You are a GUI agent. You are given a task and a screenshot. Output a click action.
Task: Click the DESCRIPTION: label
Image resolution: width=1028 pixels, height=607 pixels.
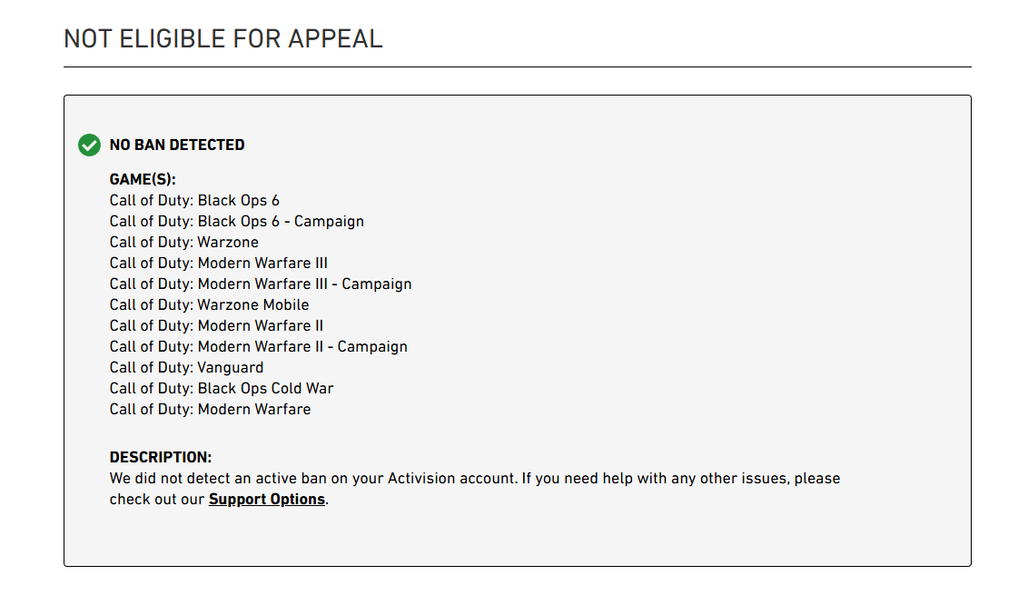pyautogui.click(x=161, y=458)
